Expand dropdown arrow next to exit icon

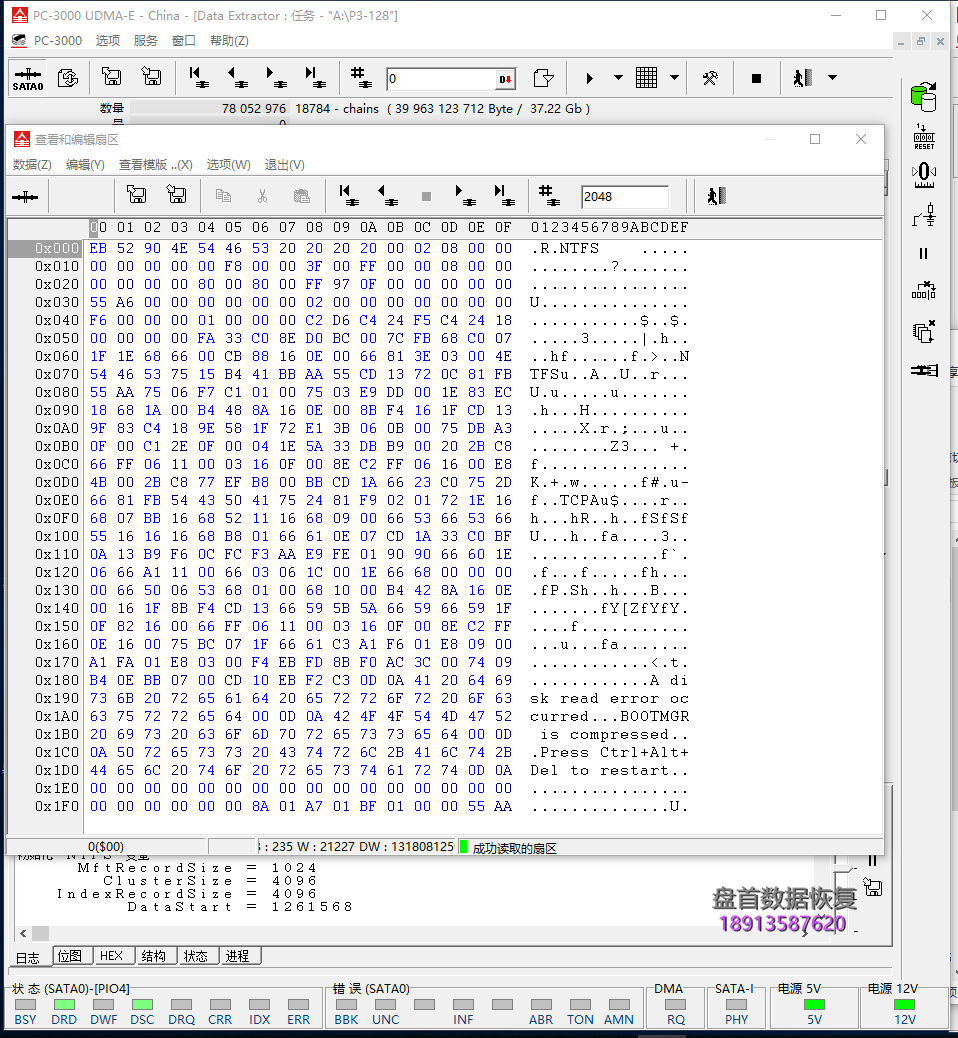point(832,78)
